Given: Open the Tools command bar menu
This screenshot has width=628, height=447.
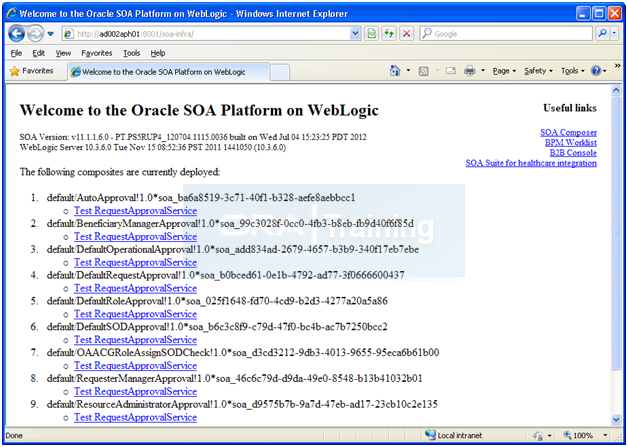Looking at the screenshot, I should click(573, 71).
